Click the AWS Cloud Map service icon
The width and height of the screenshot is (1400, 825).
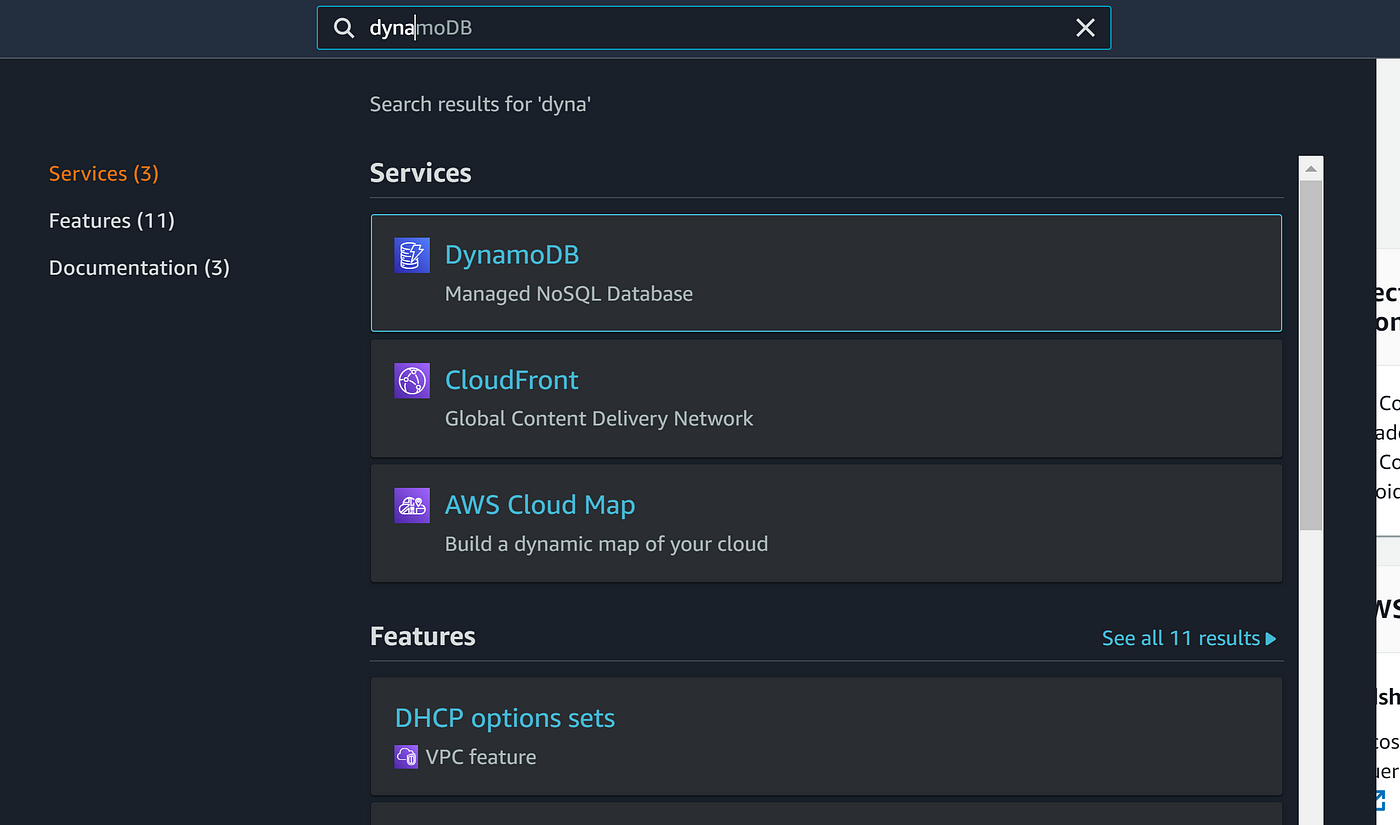[x=412, y=505]
